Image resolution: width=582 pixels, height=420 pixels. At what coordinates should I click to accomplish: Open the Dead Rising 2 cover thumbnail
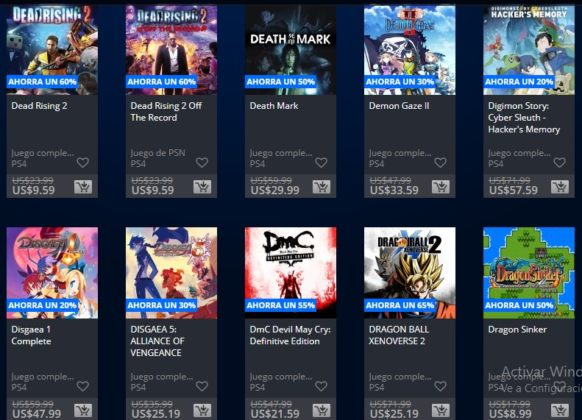pos(52,50)
